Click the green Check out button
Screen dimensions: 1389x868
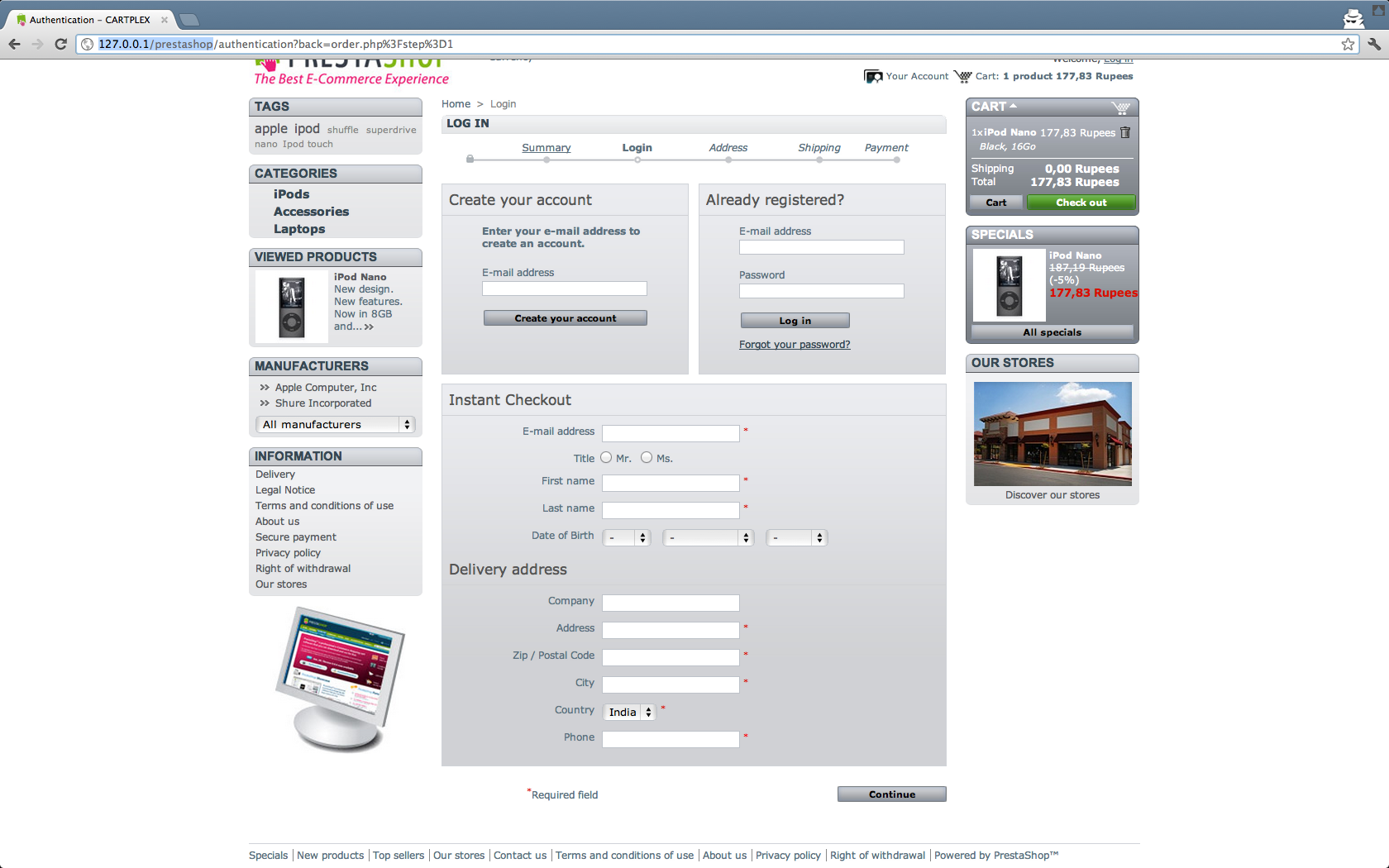point(1081,203)
